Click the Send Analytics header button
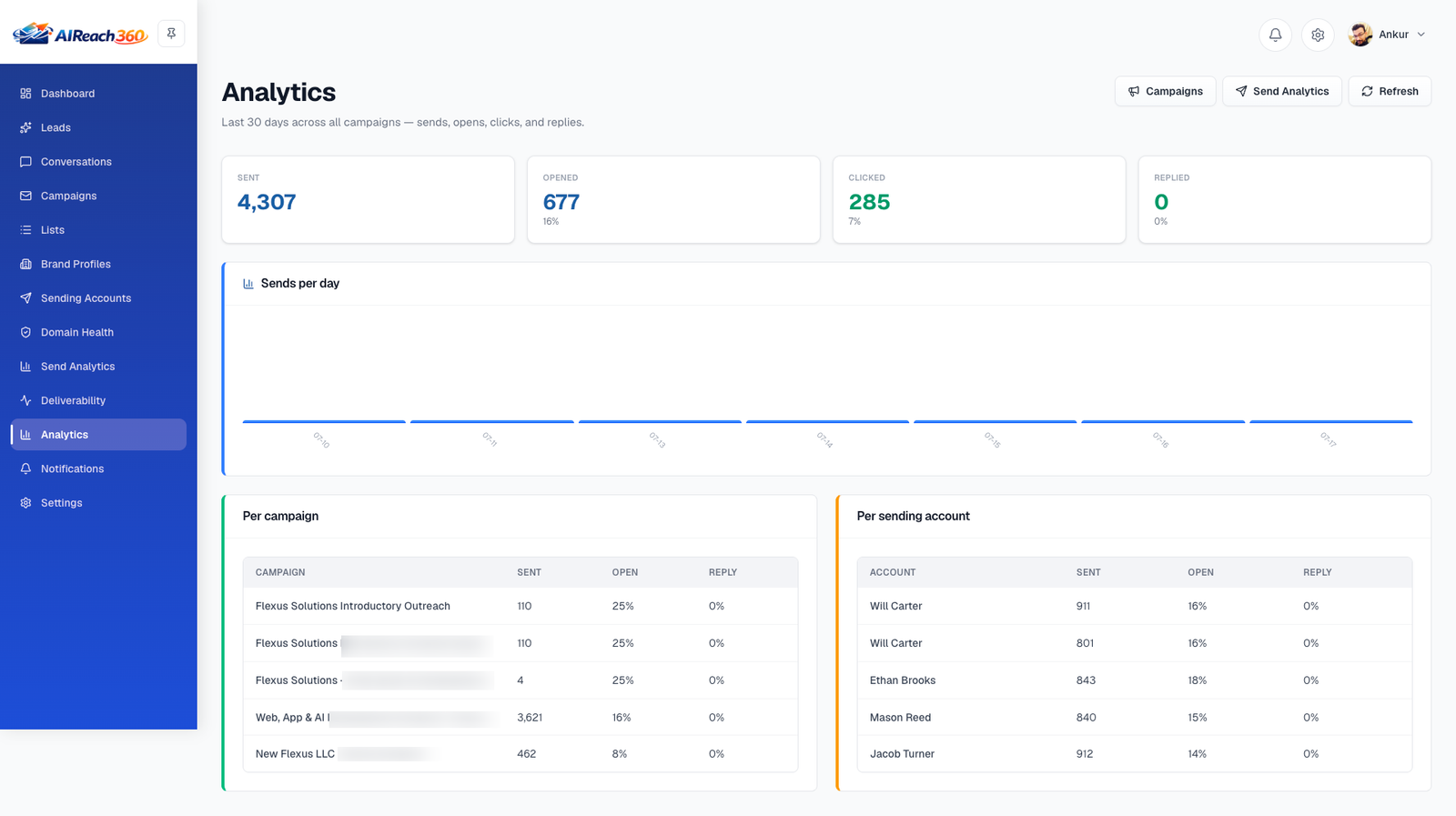Viewport: 1456px width, 816px height. click(x=1281, y=91)
